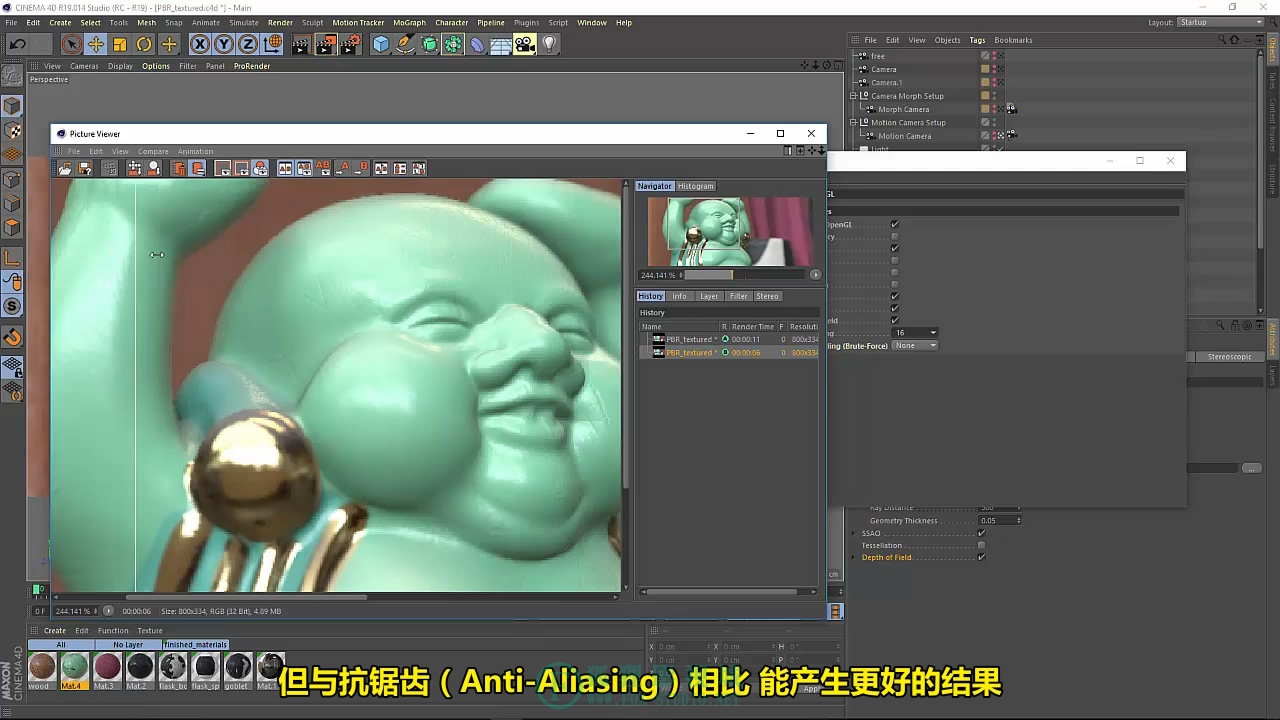Toggle the SSAO checkbox
The width and height of the screenshot is (1280, 720).
coord(981,533)
